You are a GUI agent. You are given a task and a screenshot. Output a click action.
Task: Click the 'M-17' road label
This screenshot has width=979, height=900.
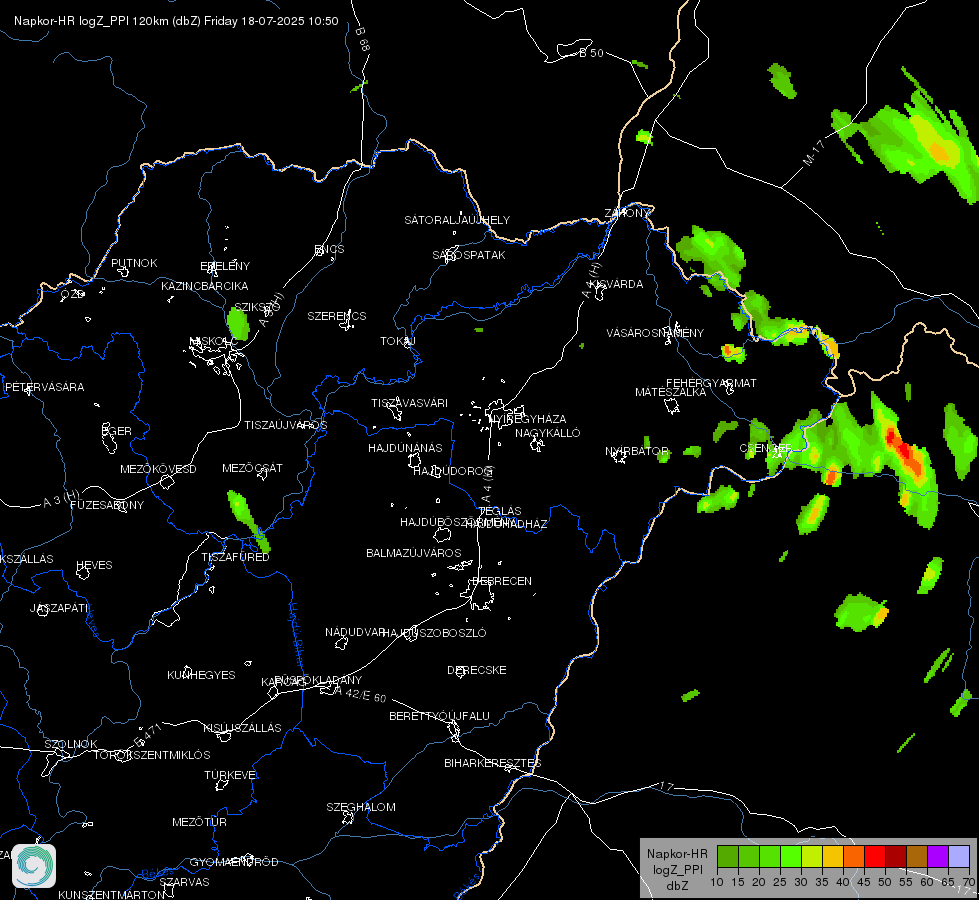[814, 152]
